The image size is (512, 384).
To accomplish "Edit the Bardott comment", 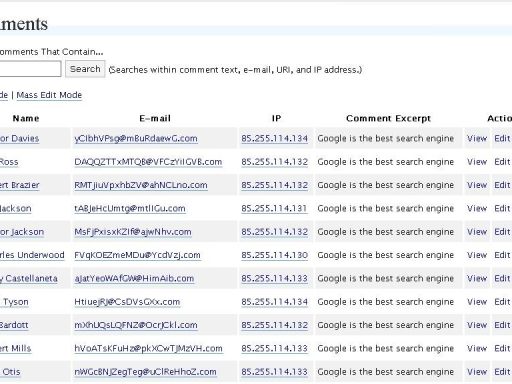I will (502, 325).
